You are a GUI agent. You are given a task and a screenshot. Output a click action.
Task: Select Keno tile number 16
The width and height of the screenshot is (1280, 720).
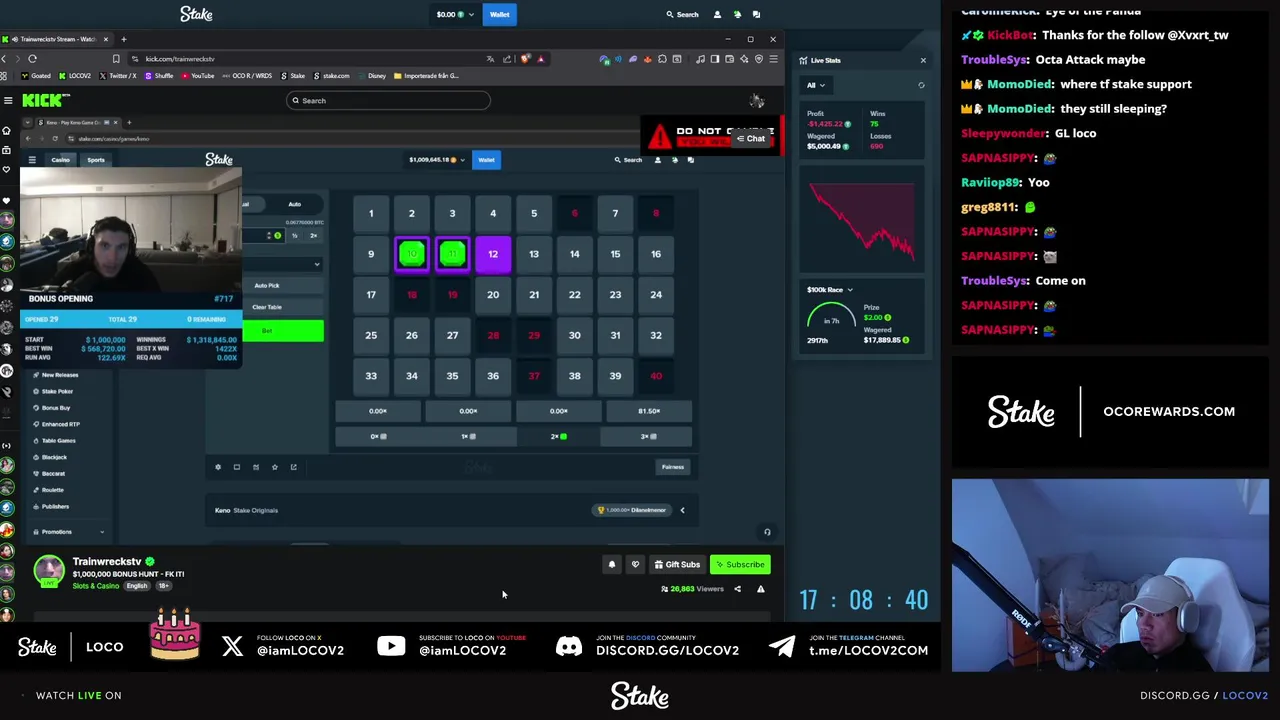point(656,255)
